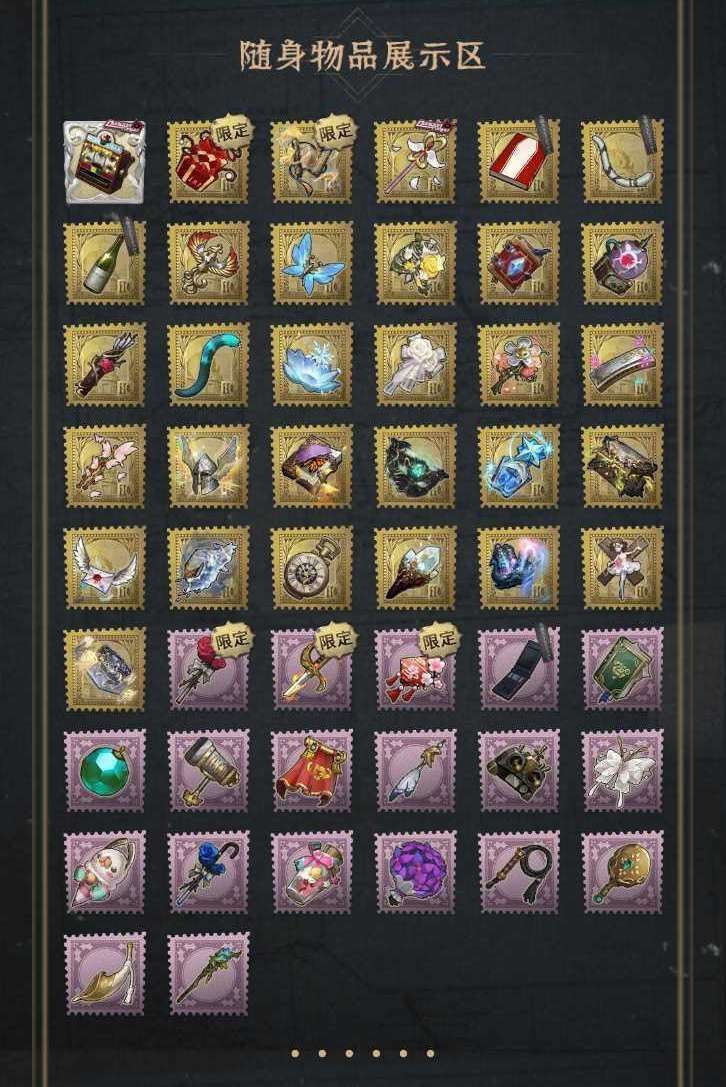This screenshot has height=1087, width=726.
Task: Select the slot machine accessory stamp
Action: pos(105,162)
